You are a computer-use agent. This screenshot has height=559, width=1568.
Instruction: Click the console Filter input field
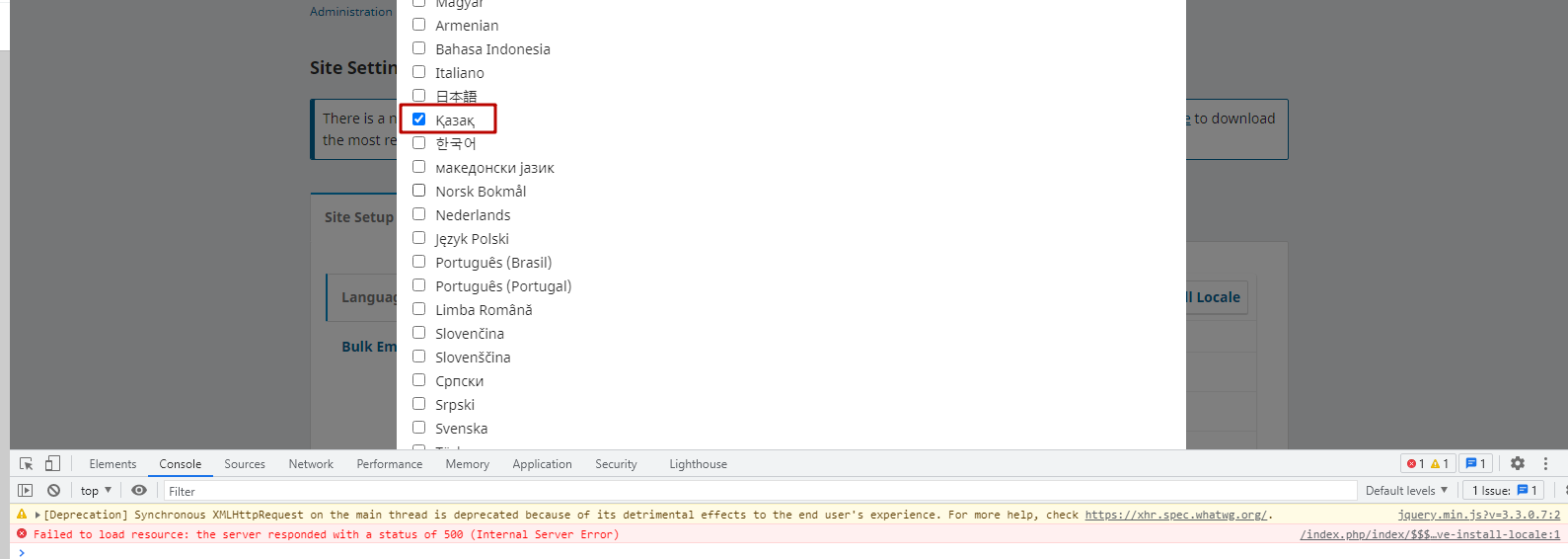tap(760, 491)
